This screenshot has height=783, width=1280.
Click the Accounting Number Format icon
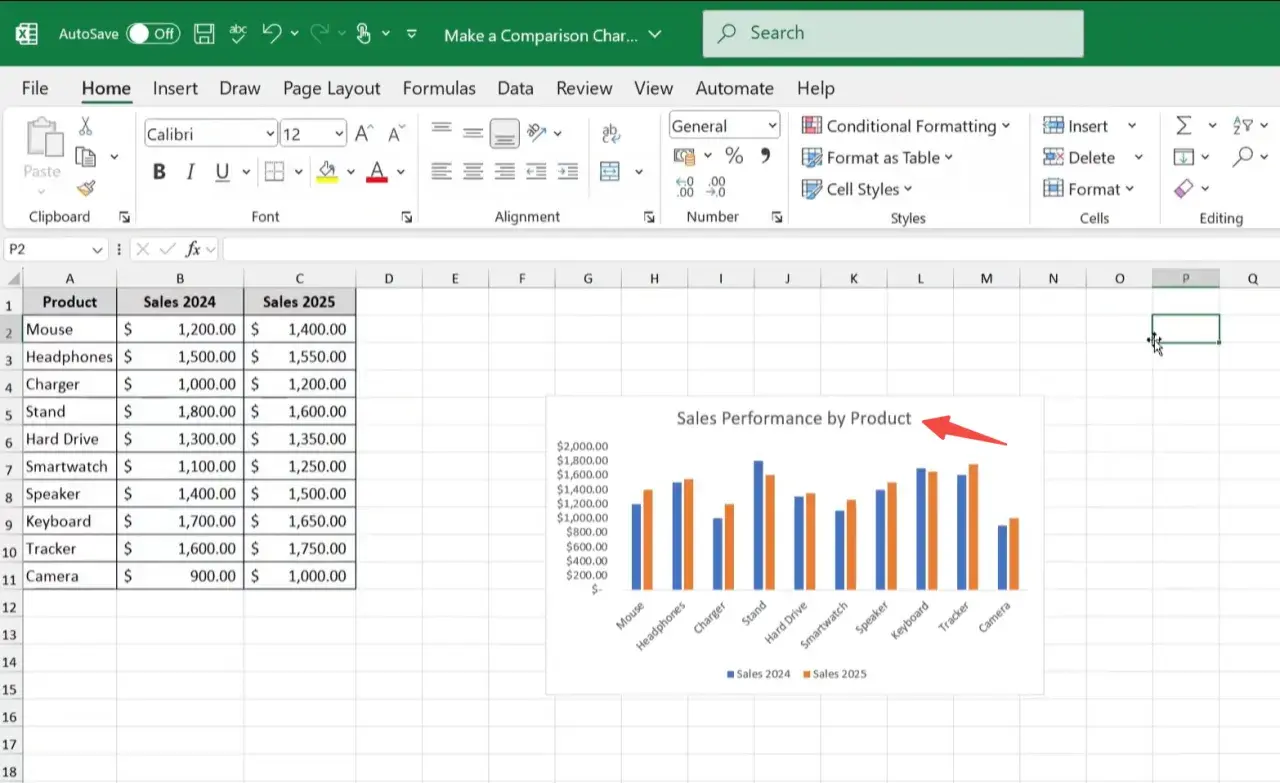pyautogui.click(x=685, y=156)
